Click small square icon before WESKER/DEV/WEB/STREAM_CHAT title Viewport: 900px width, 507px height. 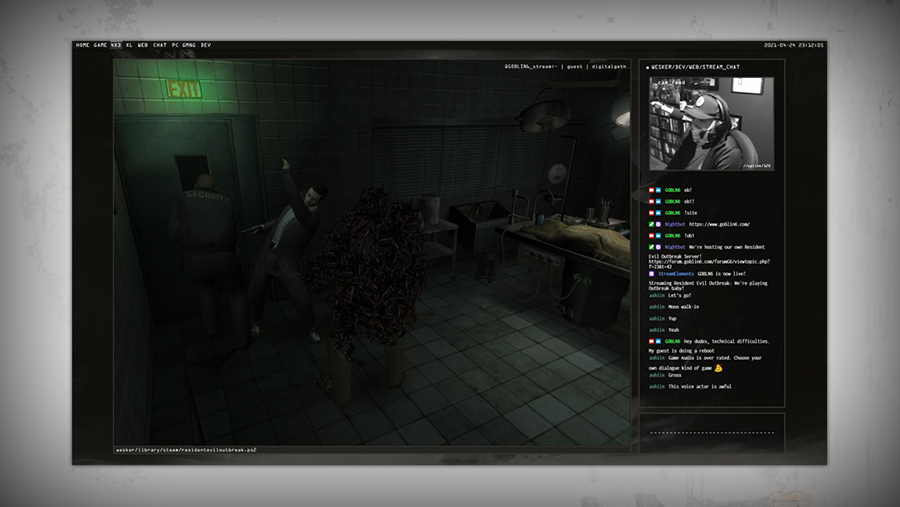click(647, 68)
